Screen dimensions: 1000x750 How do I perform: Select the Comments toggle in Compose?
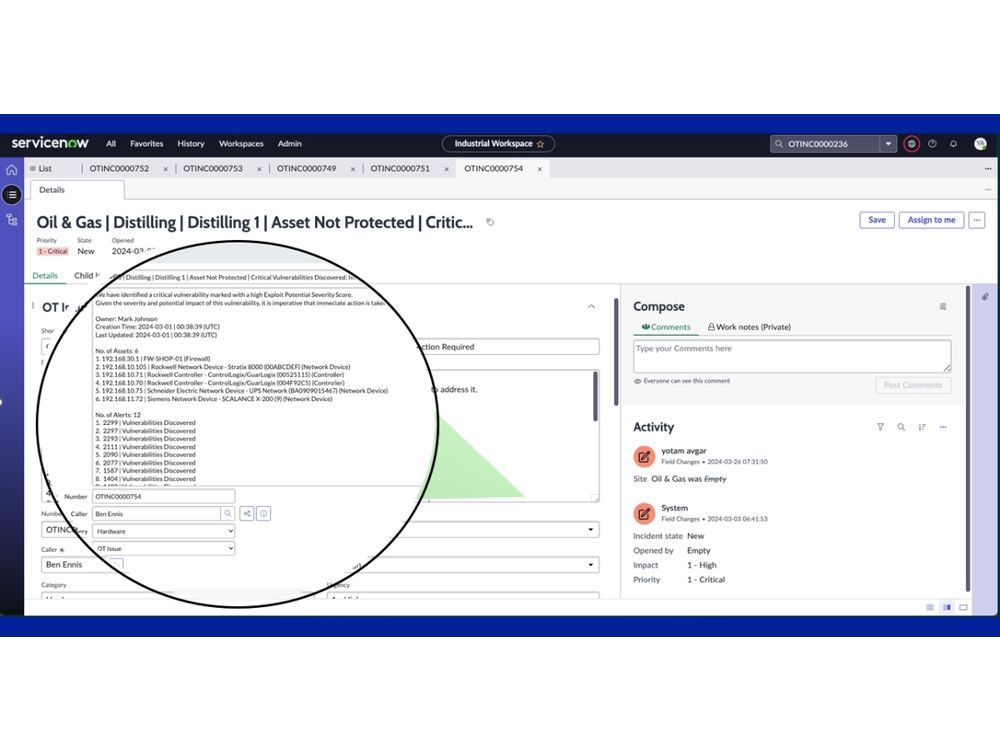coord(667,327)
